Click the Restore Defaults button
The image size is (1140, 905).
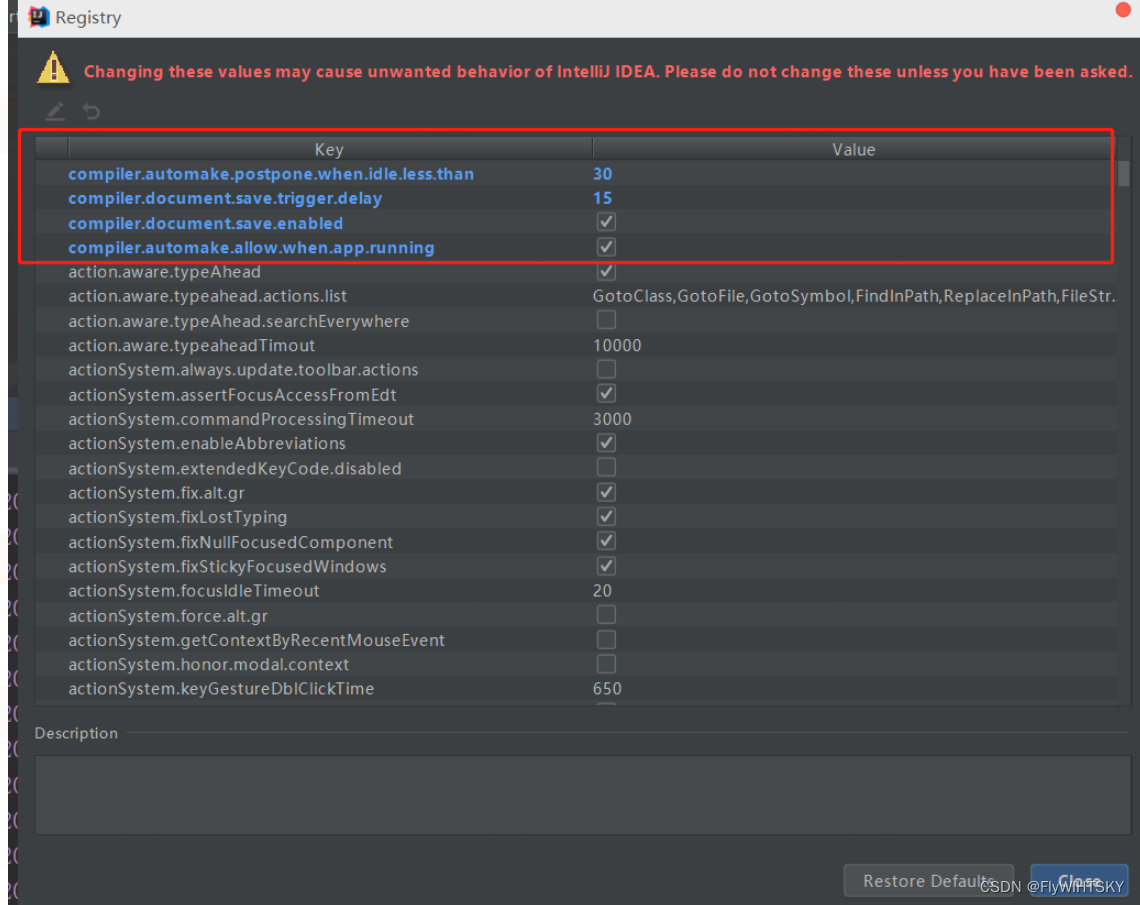(928, 880)
